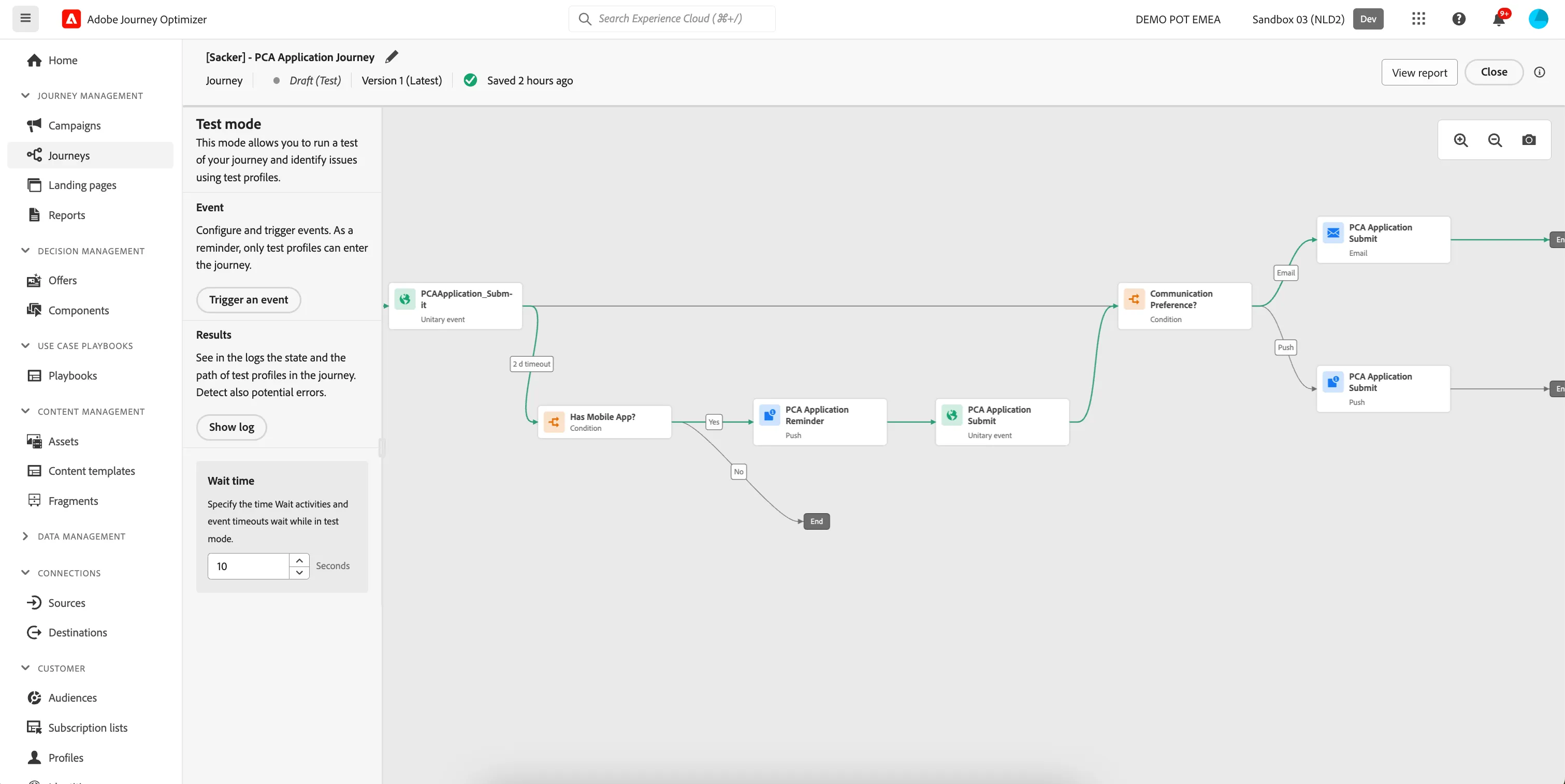This screenshot has width=1565, height=784.
Task: Click the wait time seconds field
Action: coord(249,566)
